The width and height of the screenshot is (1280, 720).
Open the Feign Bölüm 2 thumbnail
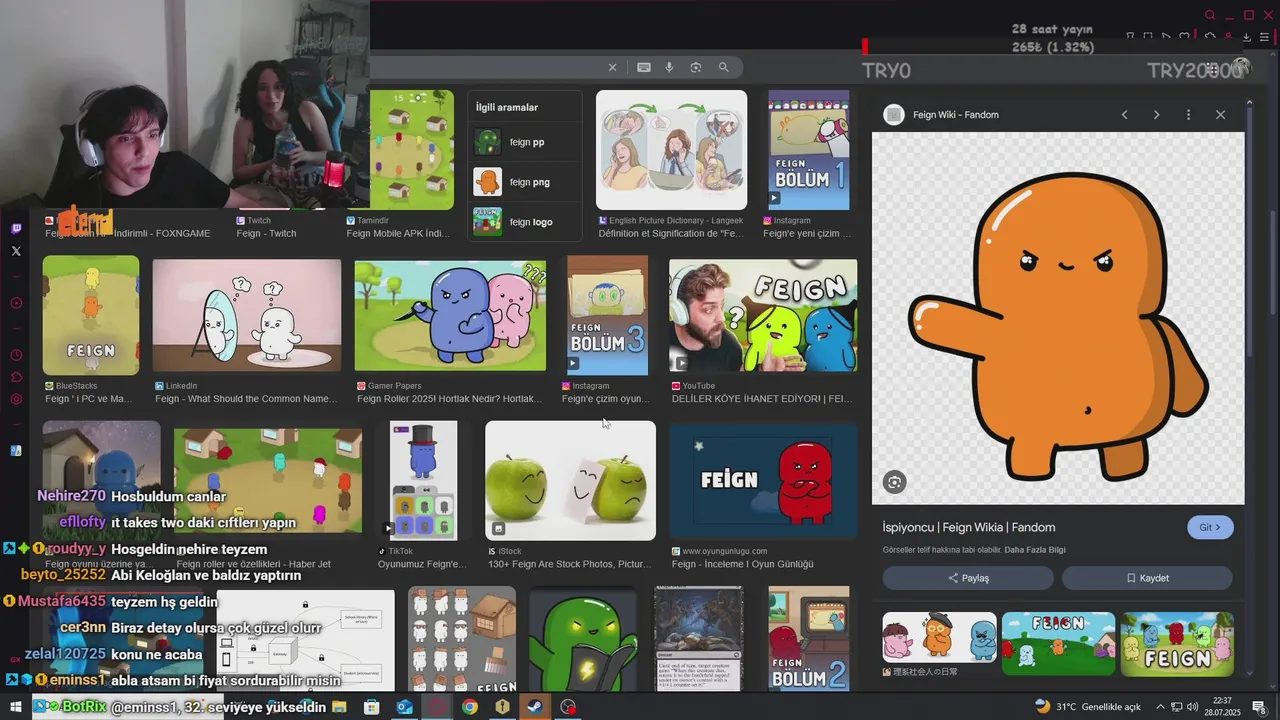[x=809, y=638]
